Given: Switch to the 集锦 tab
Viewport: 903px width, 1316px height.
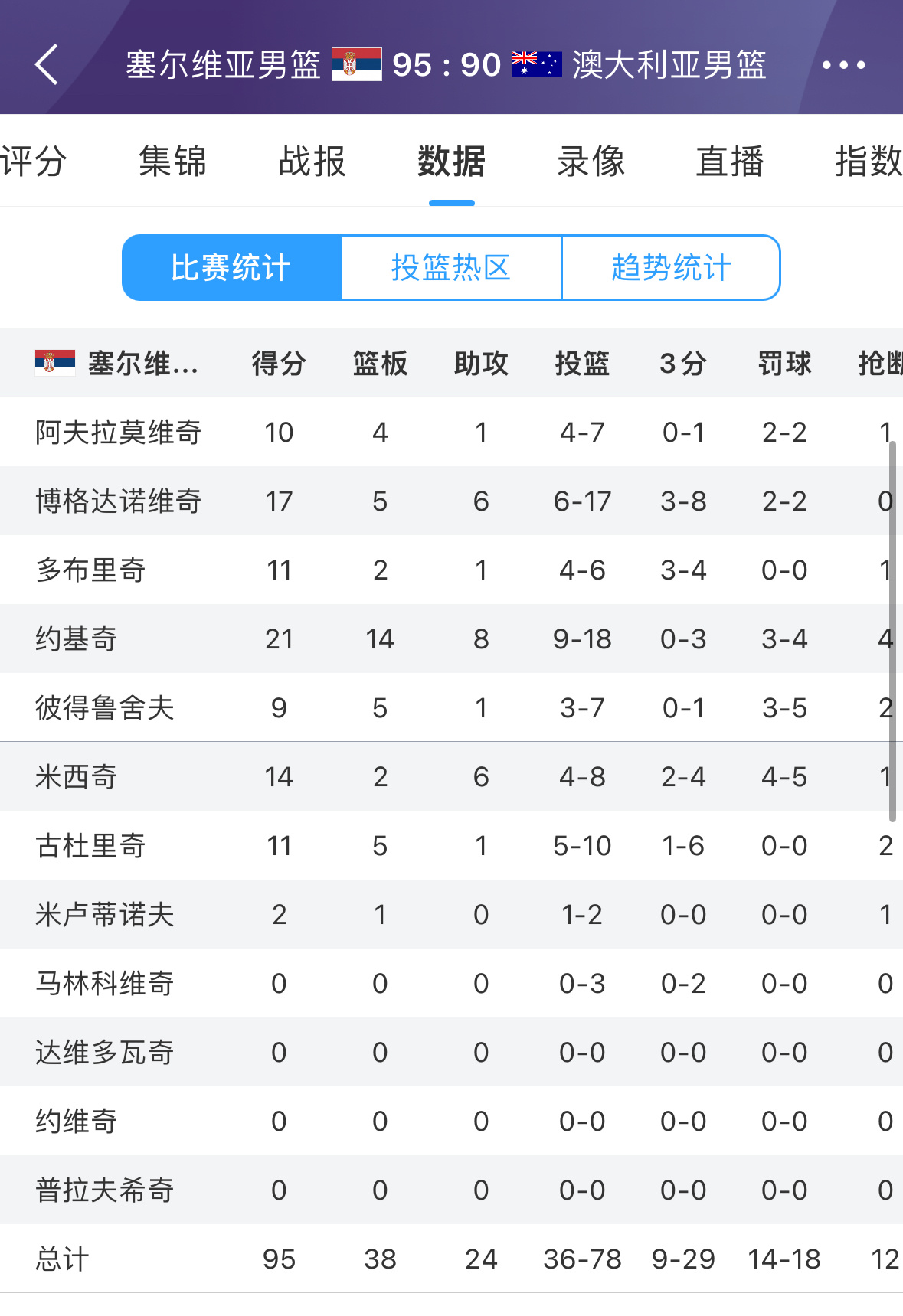Looking at the screenshot, I should tap(172, 162).
